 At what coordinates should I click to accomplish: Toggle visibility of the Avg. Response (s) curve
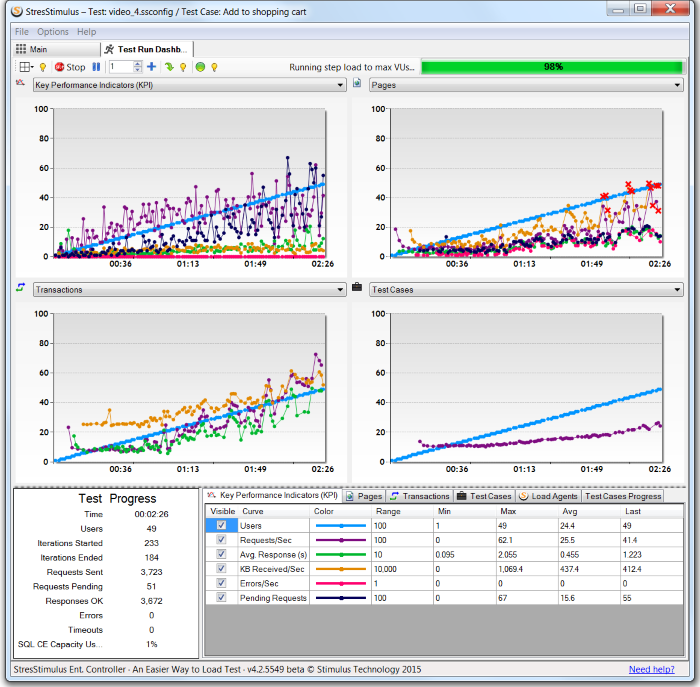click(221, 554)
